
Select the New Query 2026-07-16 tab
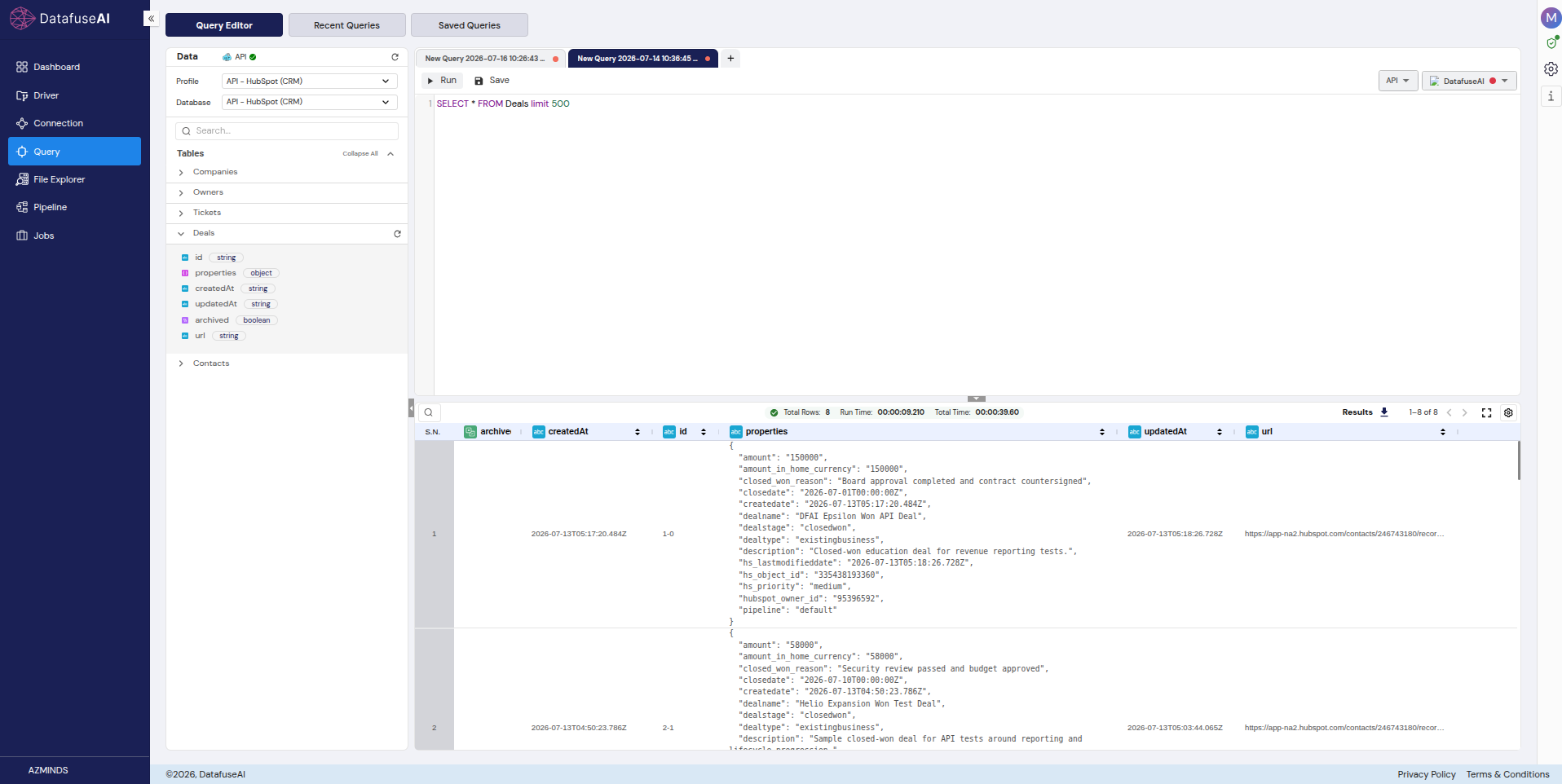(x=490, y=59)
